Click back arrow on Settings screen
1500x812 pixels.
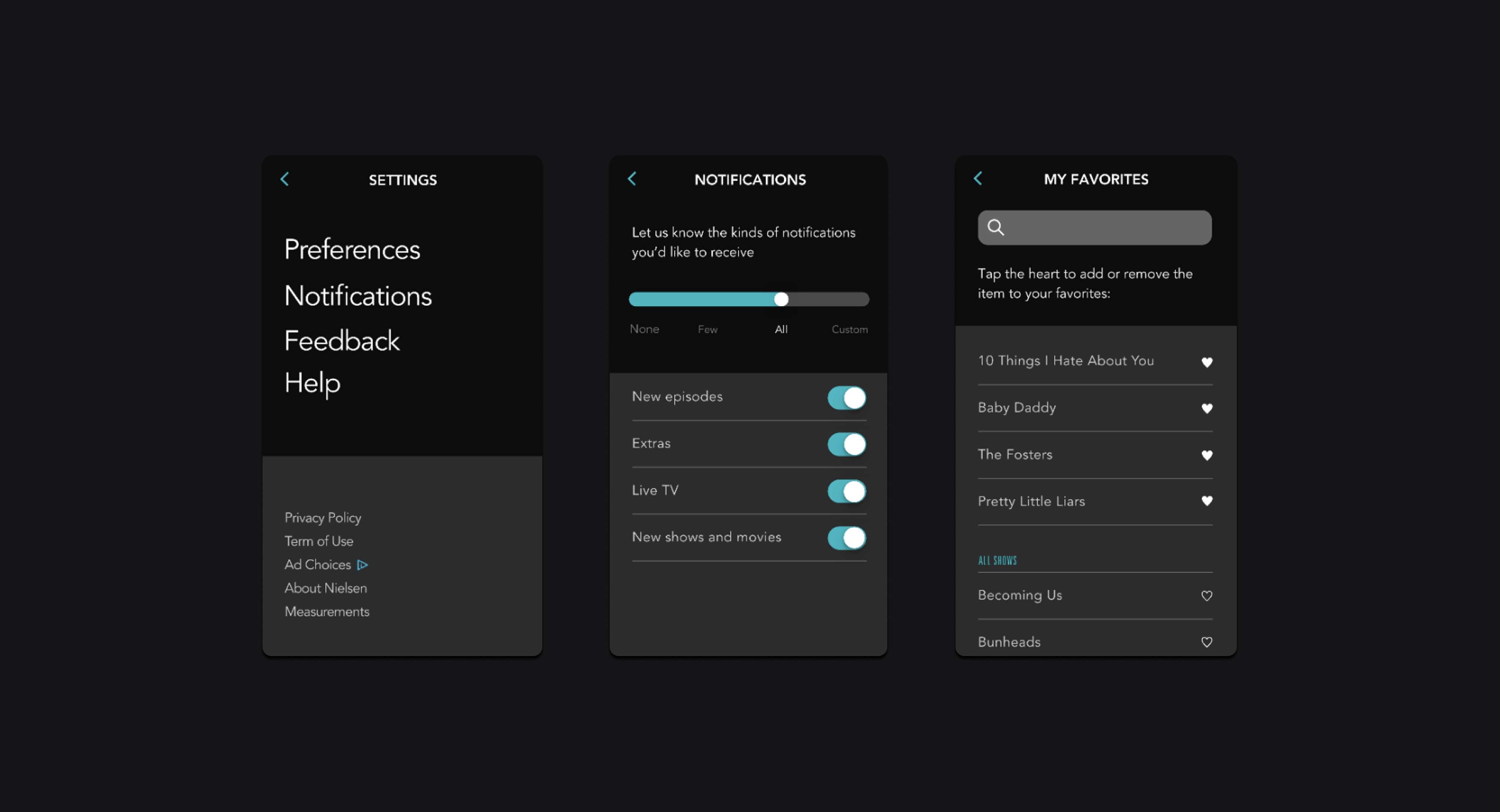(x=285, y=179)
